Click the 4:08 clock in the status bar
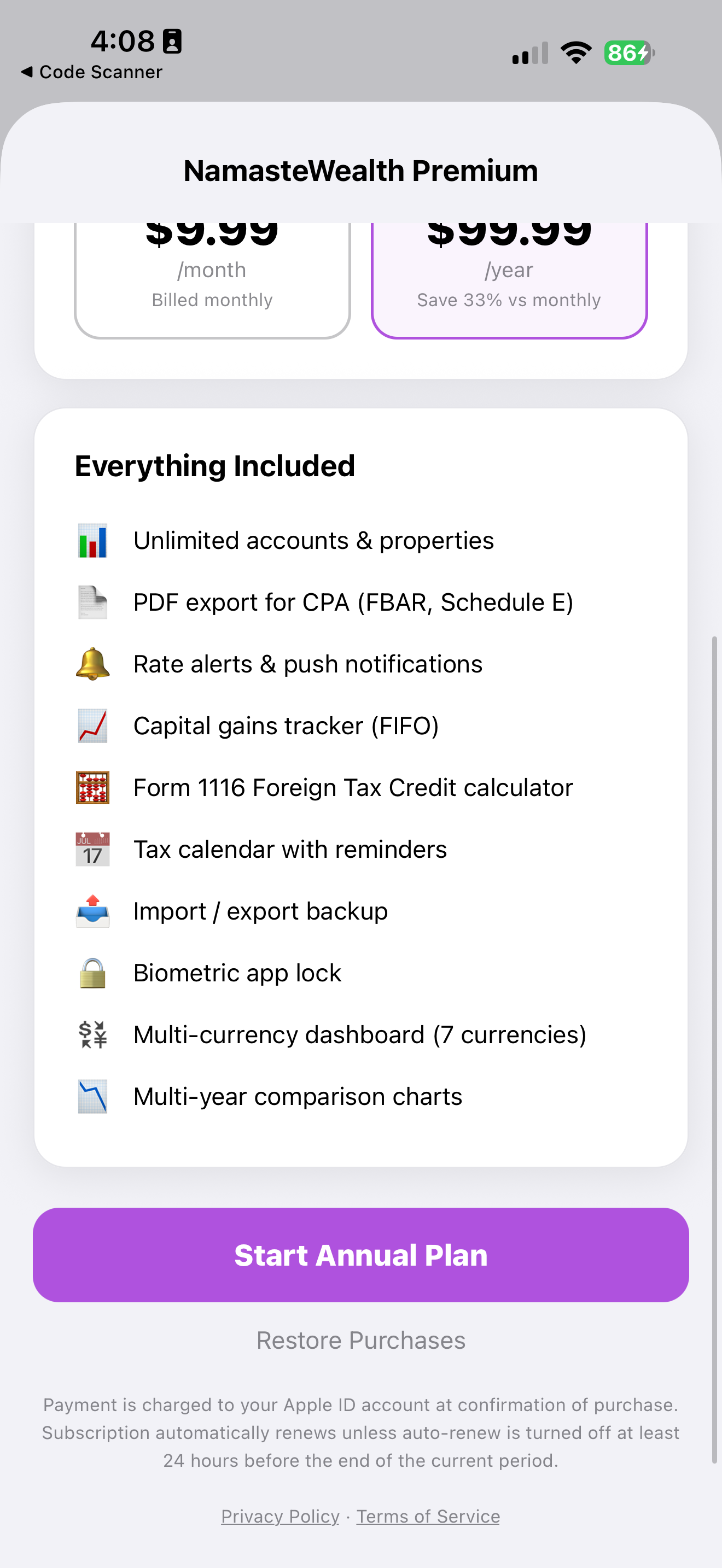Image resolution: width=722 pixels, height=1568 pixels. point(123,42)
